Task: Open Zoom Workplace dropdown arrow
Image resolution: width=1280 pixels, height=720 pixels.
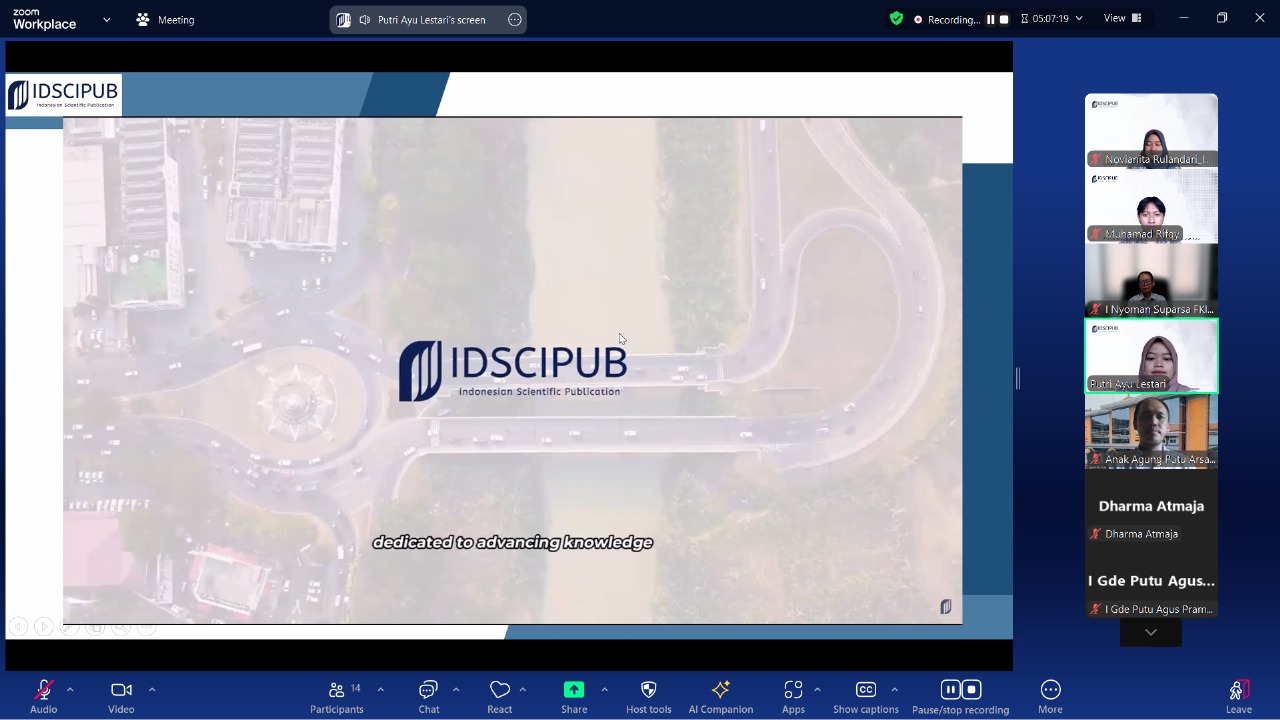Action: click(x=106, y=19)
